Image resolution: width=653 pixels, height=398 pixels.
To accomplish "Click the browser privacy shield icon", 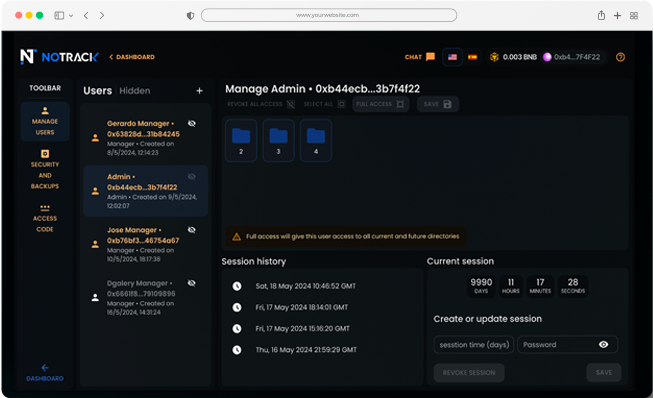I will 190,16.
